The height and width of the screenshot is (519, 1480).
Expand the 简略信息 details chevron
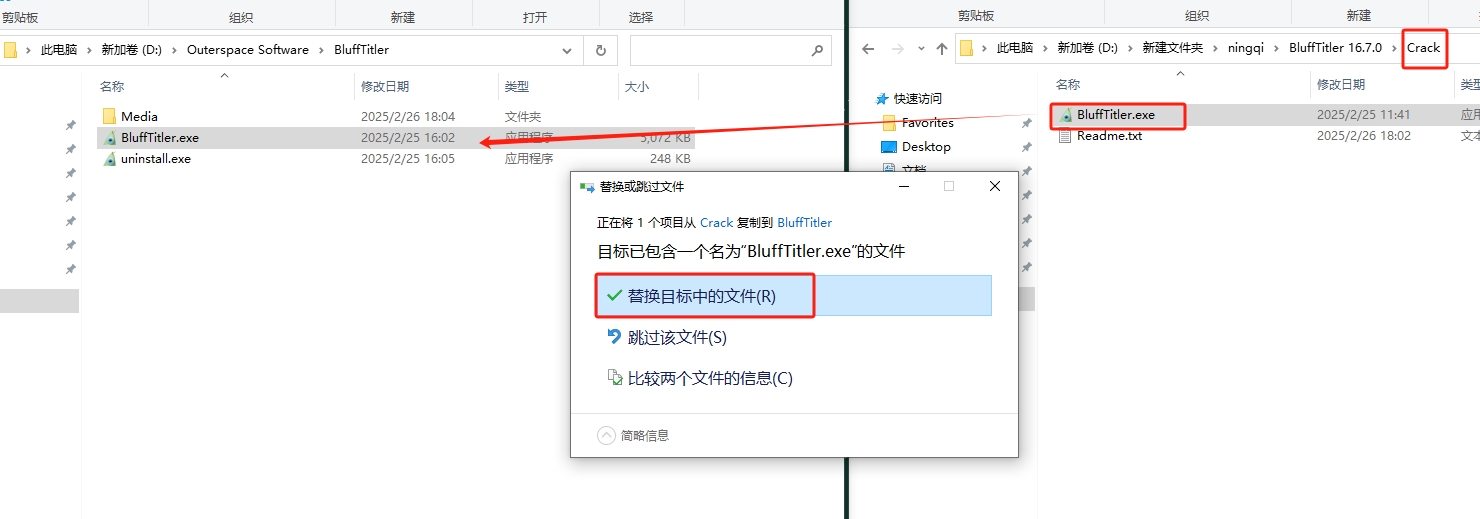[x=606, y=435]
